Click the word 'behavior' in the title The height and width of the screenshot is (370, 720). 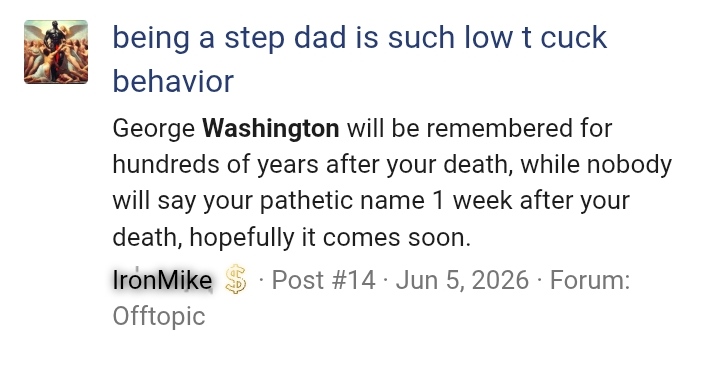click(x=173, y=81)
